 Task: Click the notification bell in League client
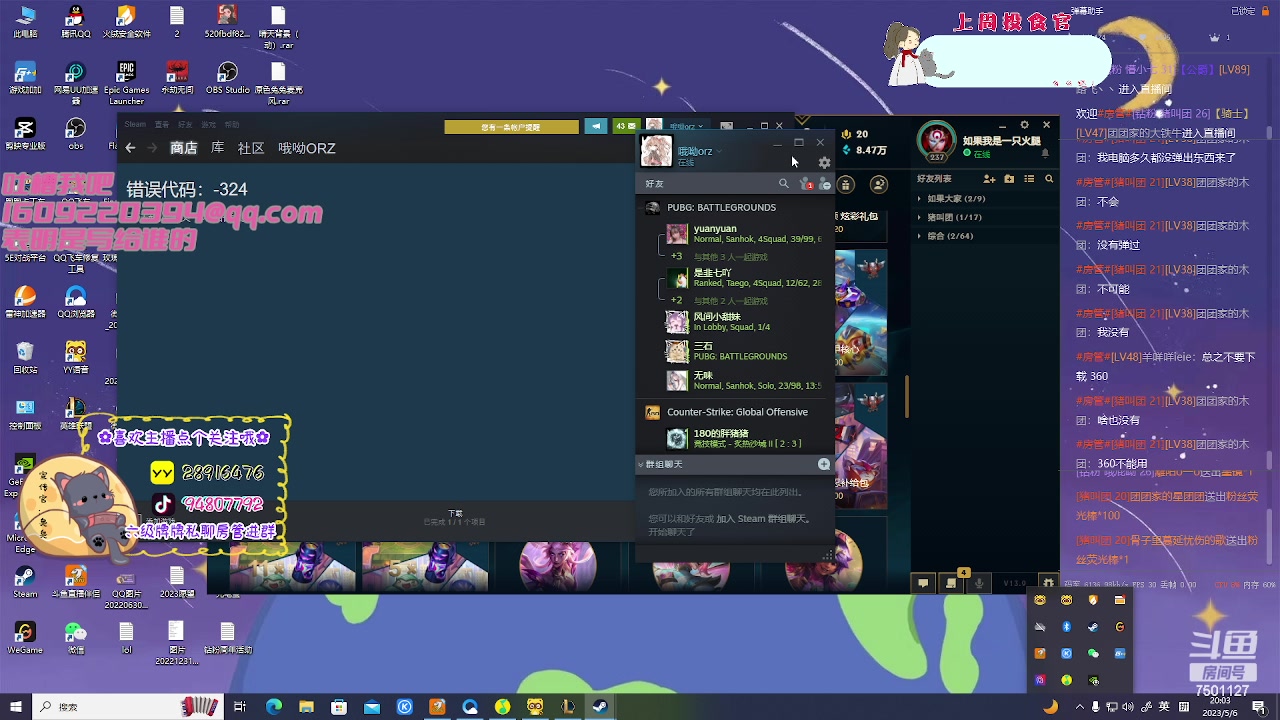pos(1045,154)
